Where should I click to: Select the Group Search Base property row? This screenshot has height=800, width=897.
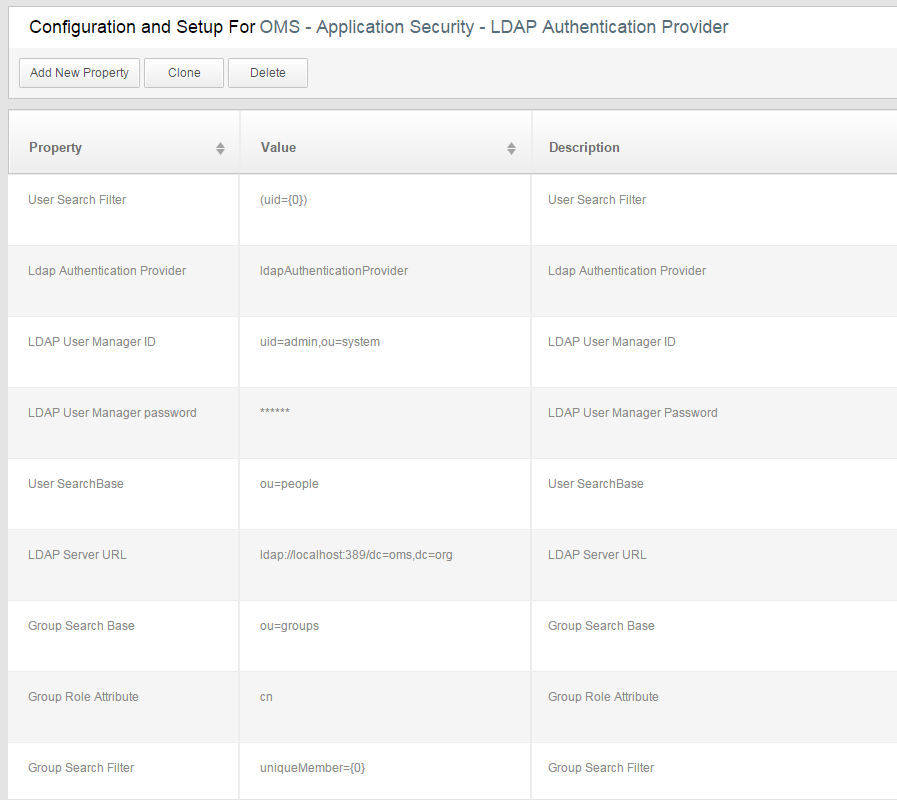(x=81, y=626)
